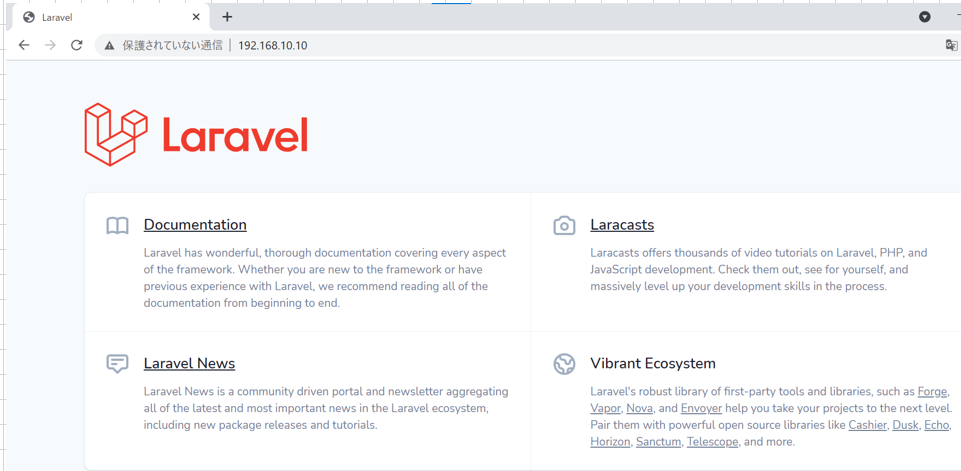961x471 pixels.
Task: Click the Laravel News chat bubble icon
Action: pos(117,364)
